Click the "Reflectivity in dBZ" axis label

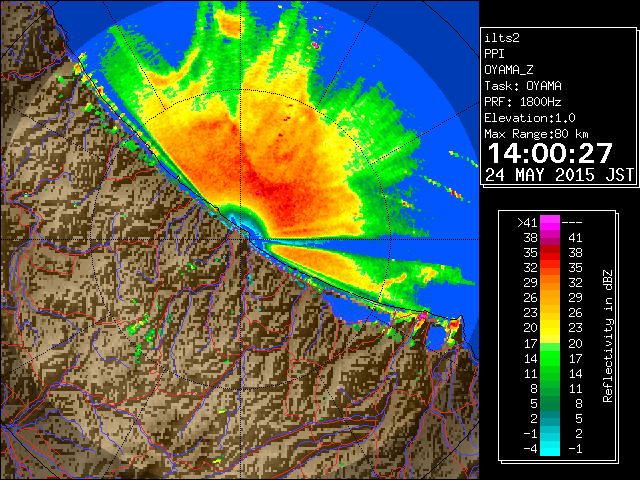click(608, 336)
